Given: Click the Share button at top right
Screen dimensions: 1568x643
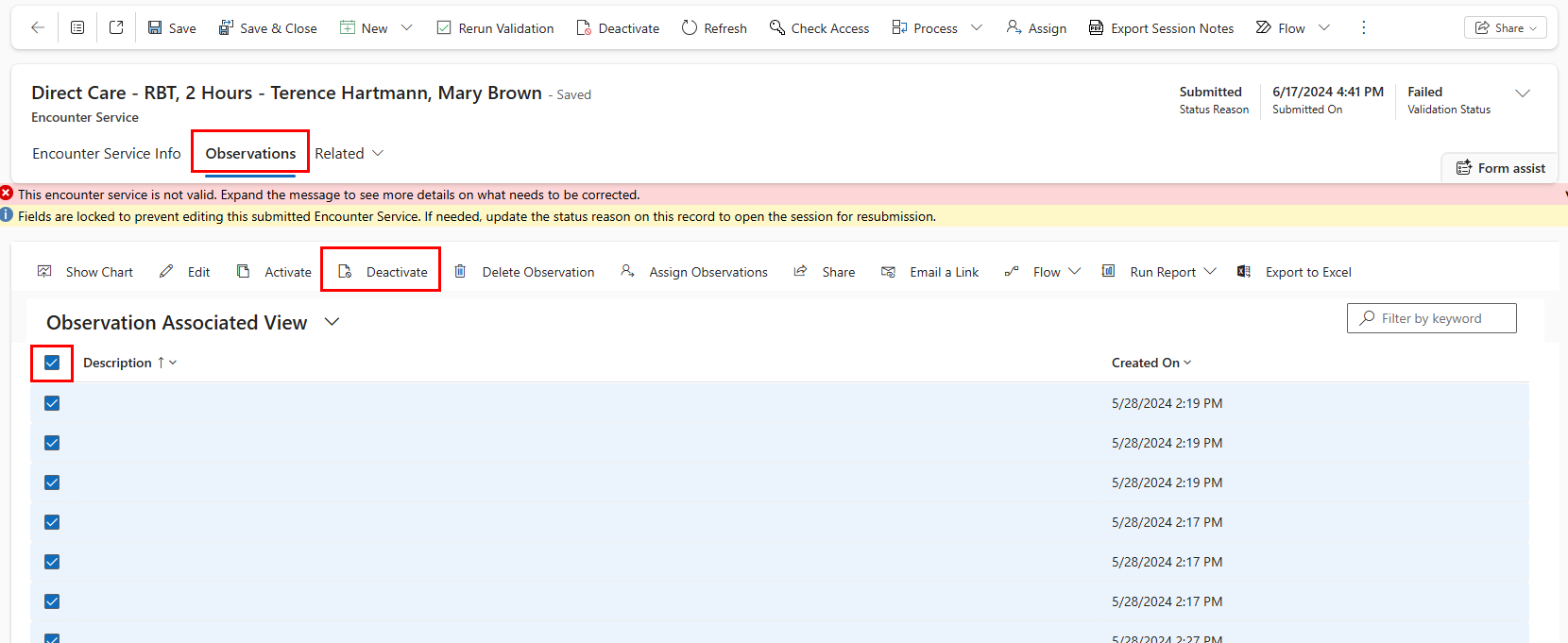Looking at the screenshot, I should (1505, 28).
